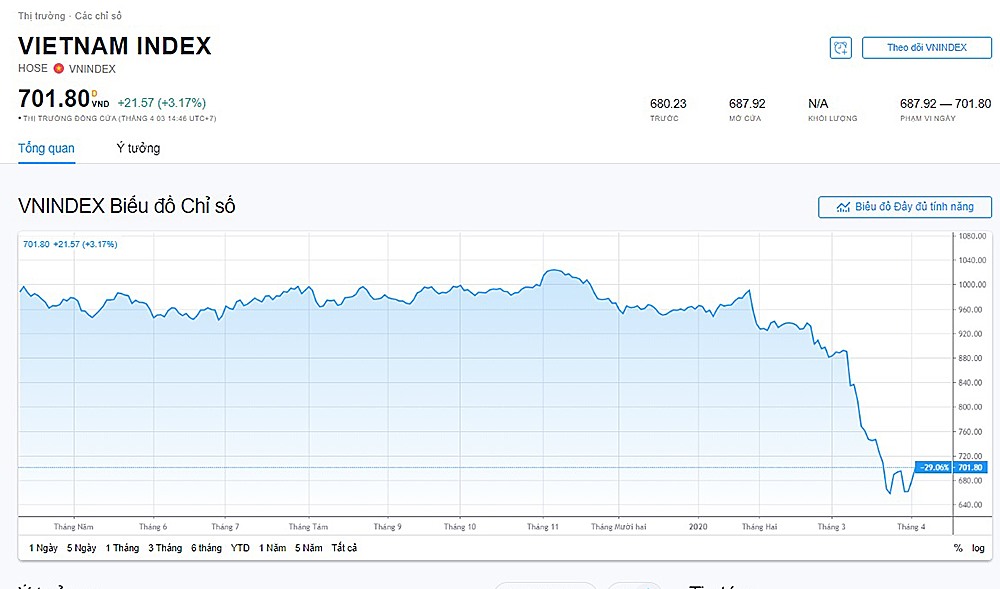Select the YTD time range
1000x589 pixels.
click(x=240, y=548)
